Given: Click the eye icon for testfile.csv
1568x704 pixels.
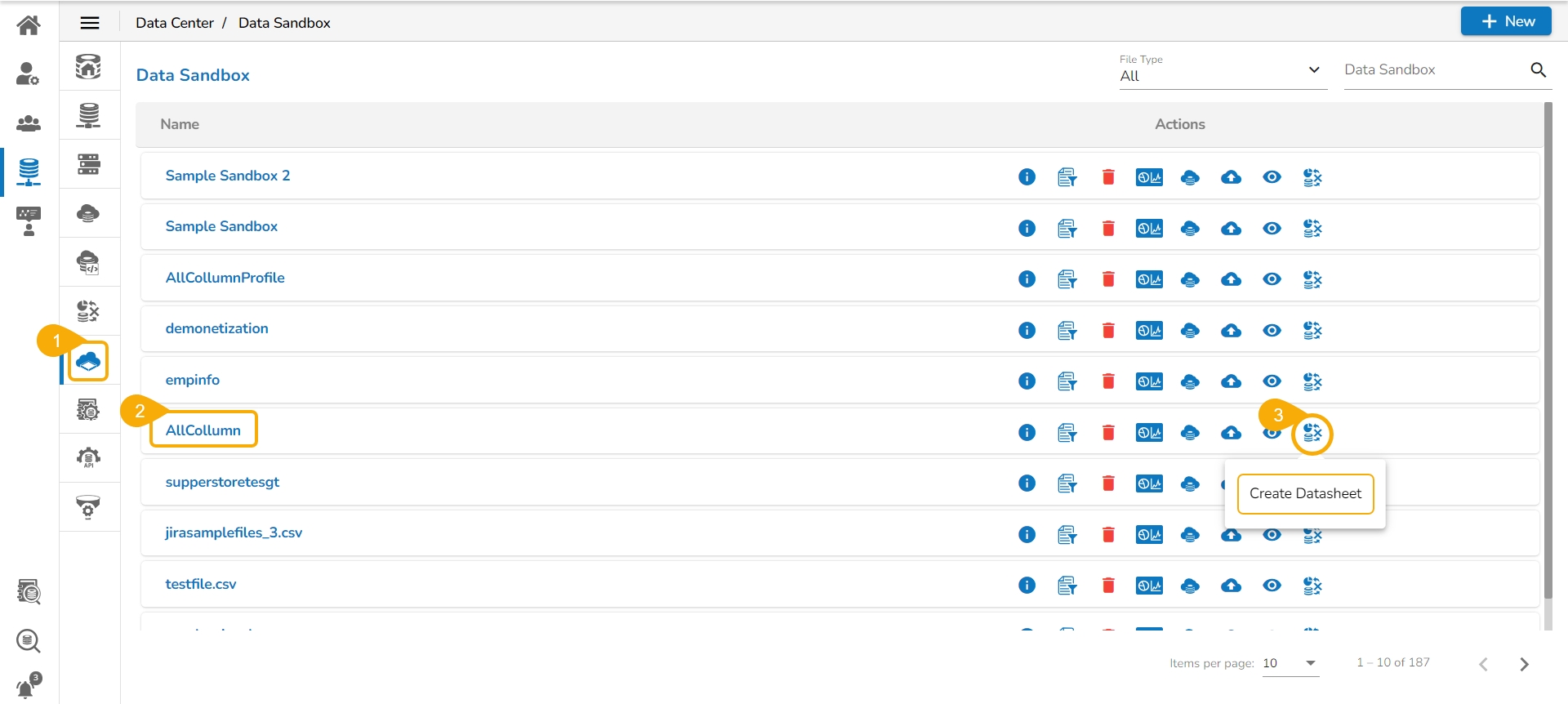Looking at the screenshot, I should click(x=1272, y=586).
